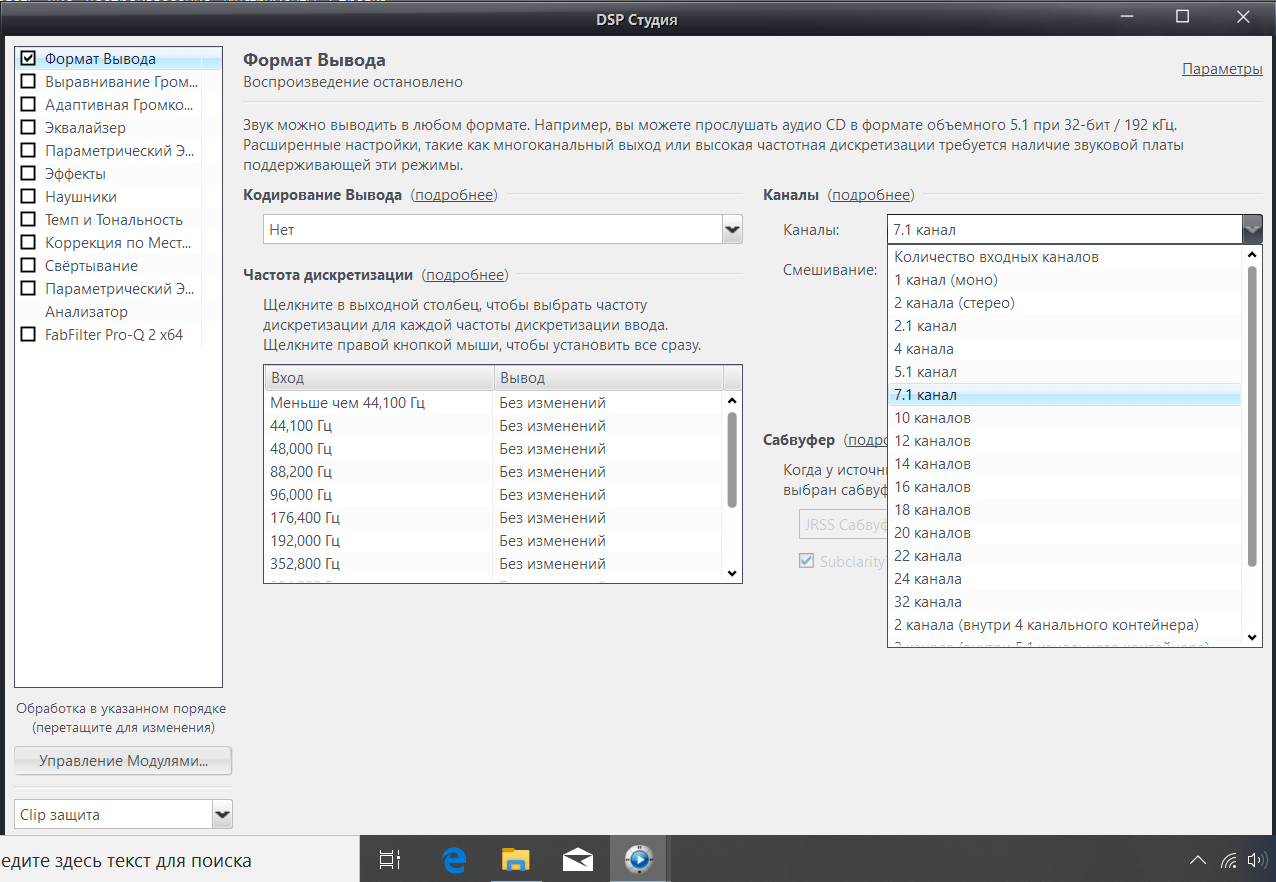The image size is (1276, 882).
Task: Click подробнее next to Каналы heading
Action: click(872, 195)
